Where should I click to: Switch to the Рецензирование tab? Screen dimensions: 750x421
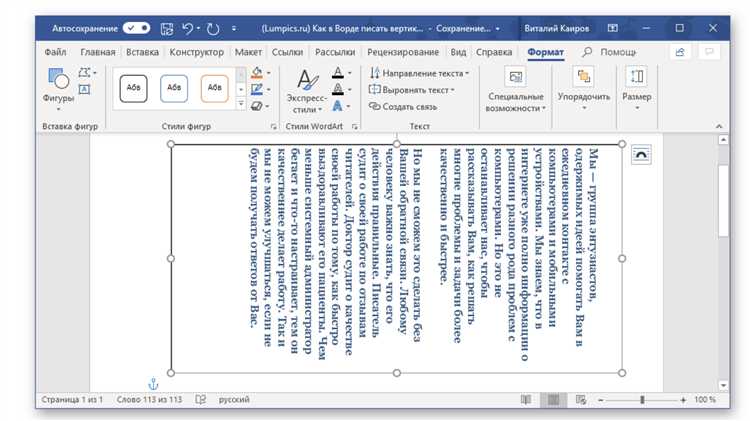coord(403,51)
